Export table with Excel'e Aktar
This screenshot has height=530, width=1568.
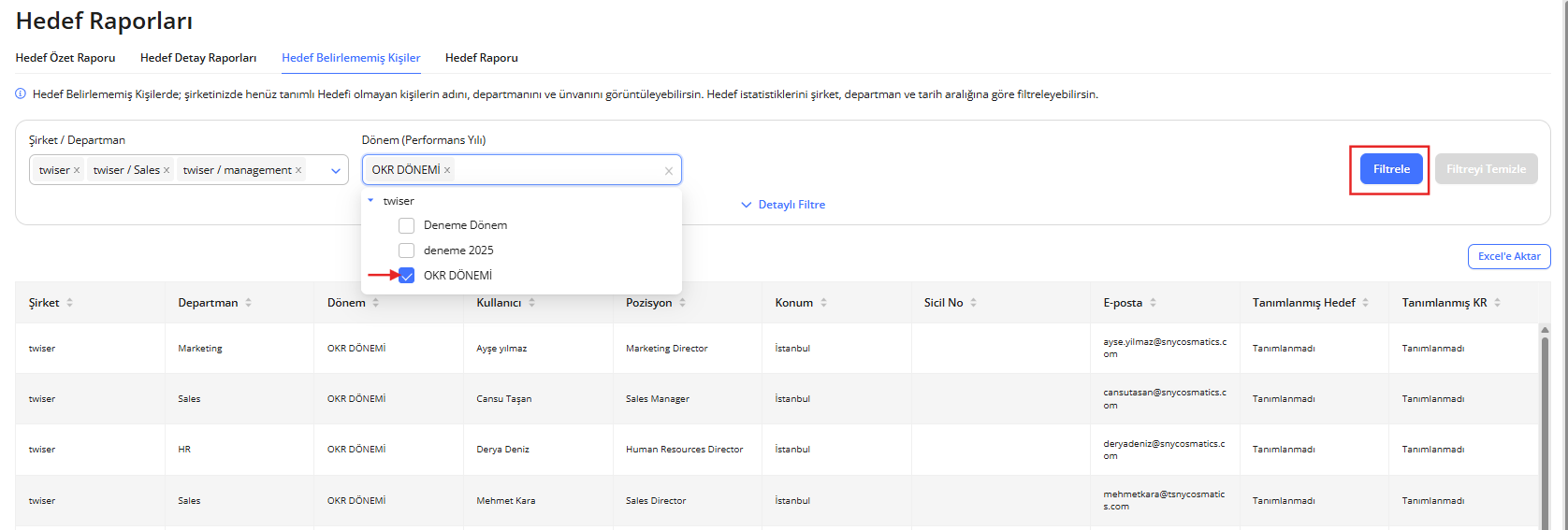coord(1508,256)
